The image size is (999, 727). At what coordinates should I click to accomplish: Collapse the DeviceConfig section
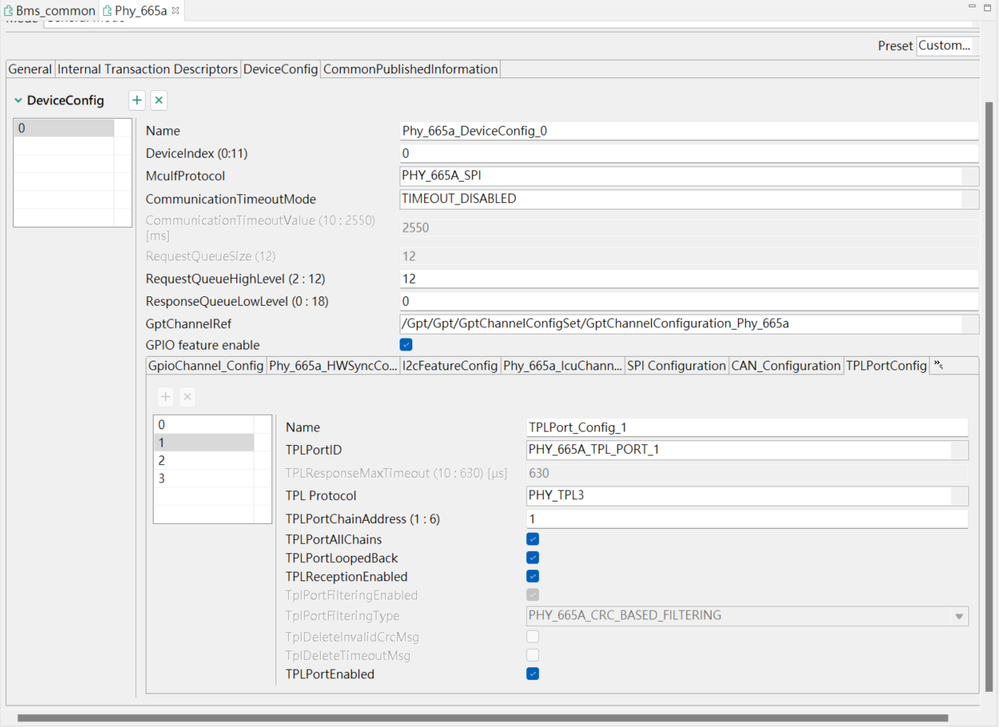coord(18,101)
